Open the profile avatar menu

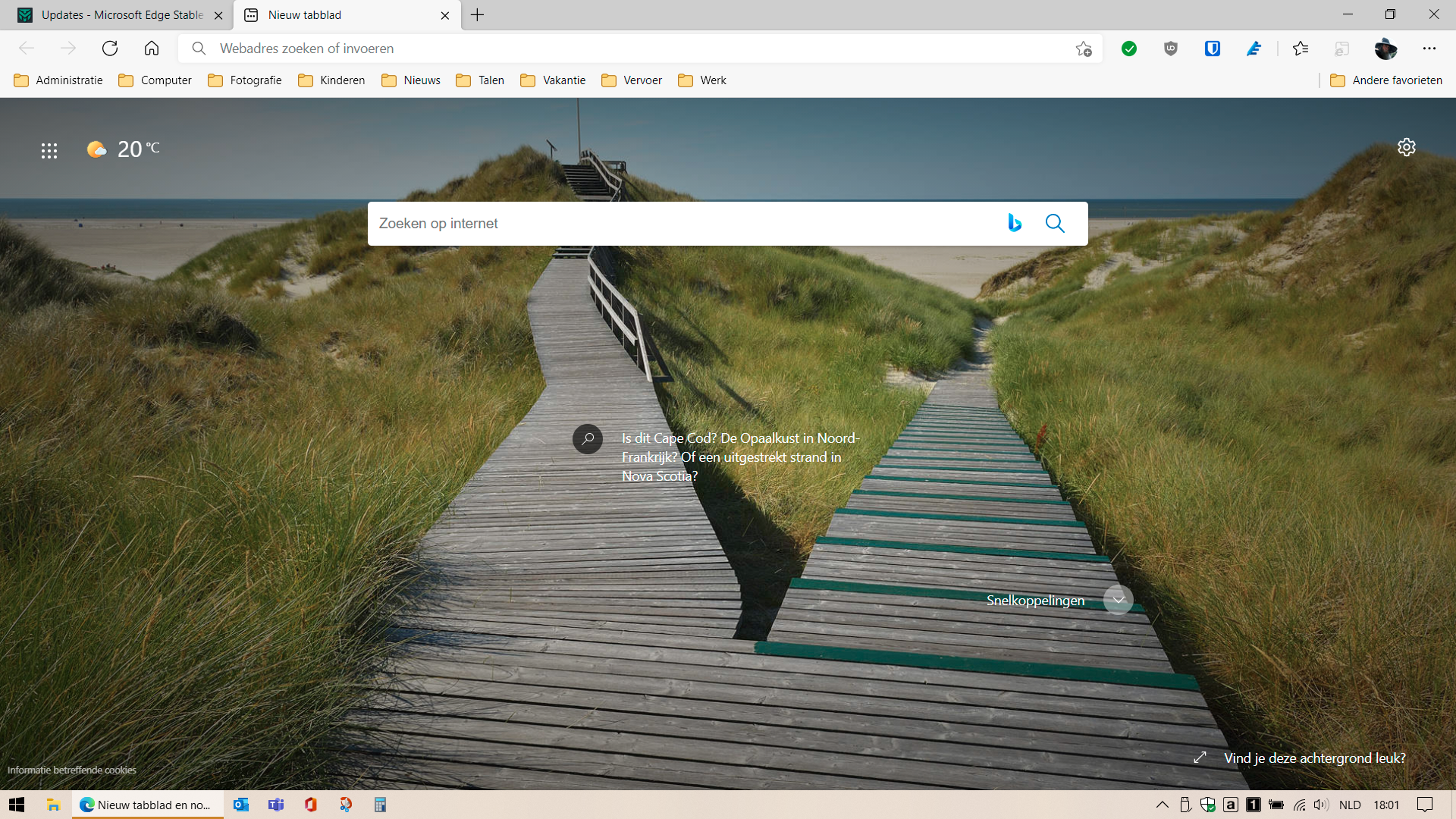1385,49
